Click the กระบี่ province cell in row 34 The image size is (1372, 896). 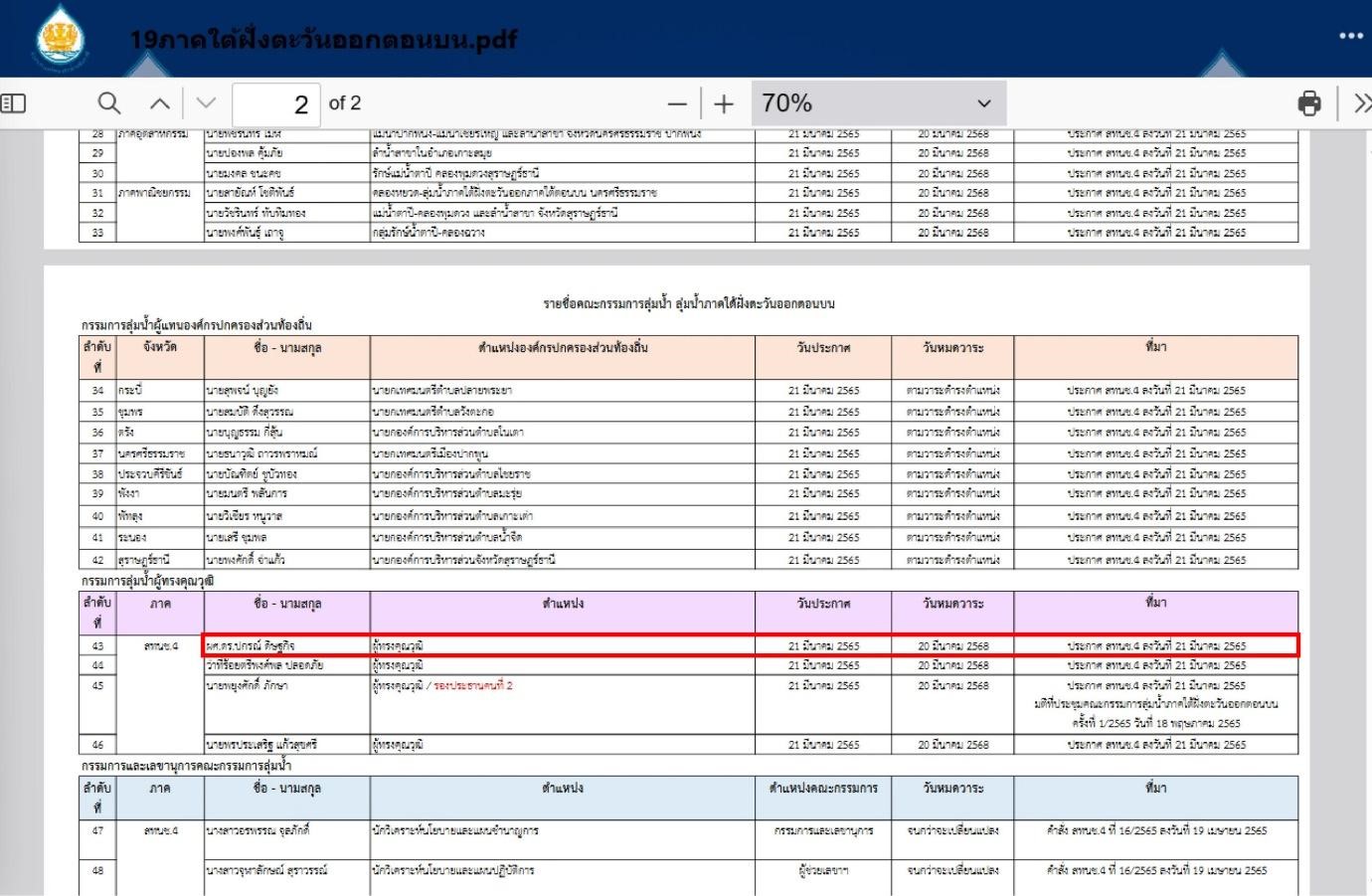coord(130,391)
